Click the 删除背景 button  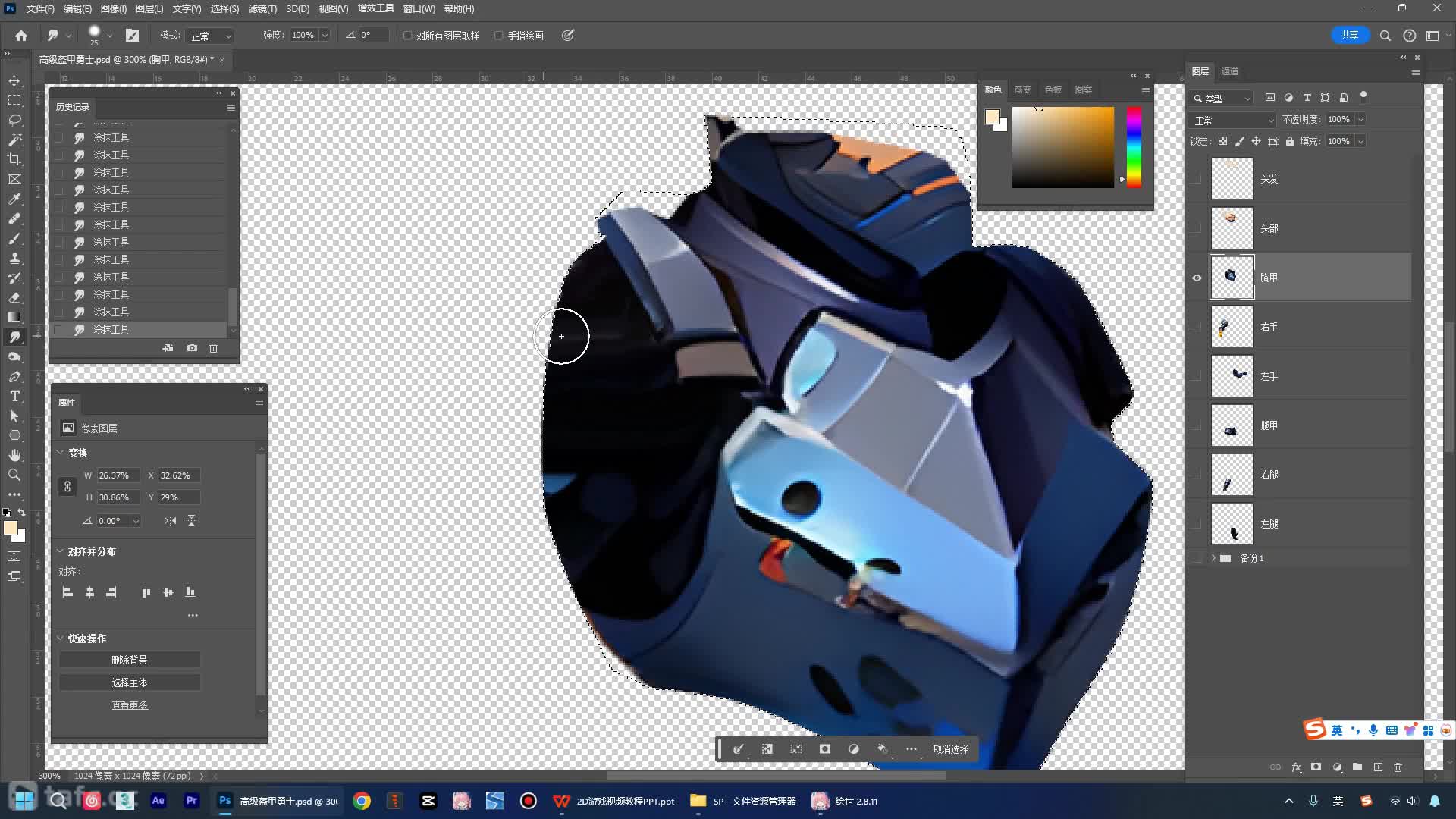130,660
